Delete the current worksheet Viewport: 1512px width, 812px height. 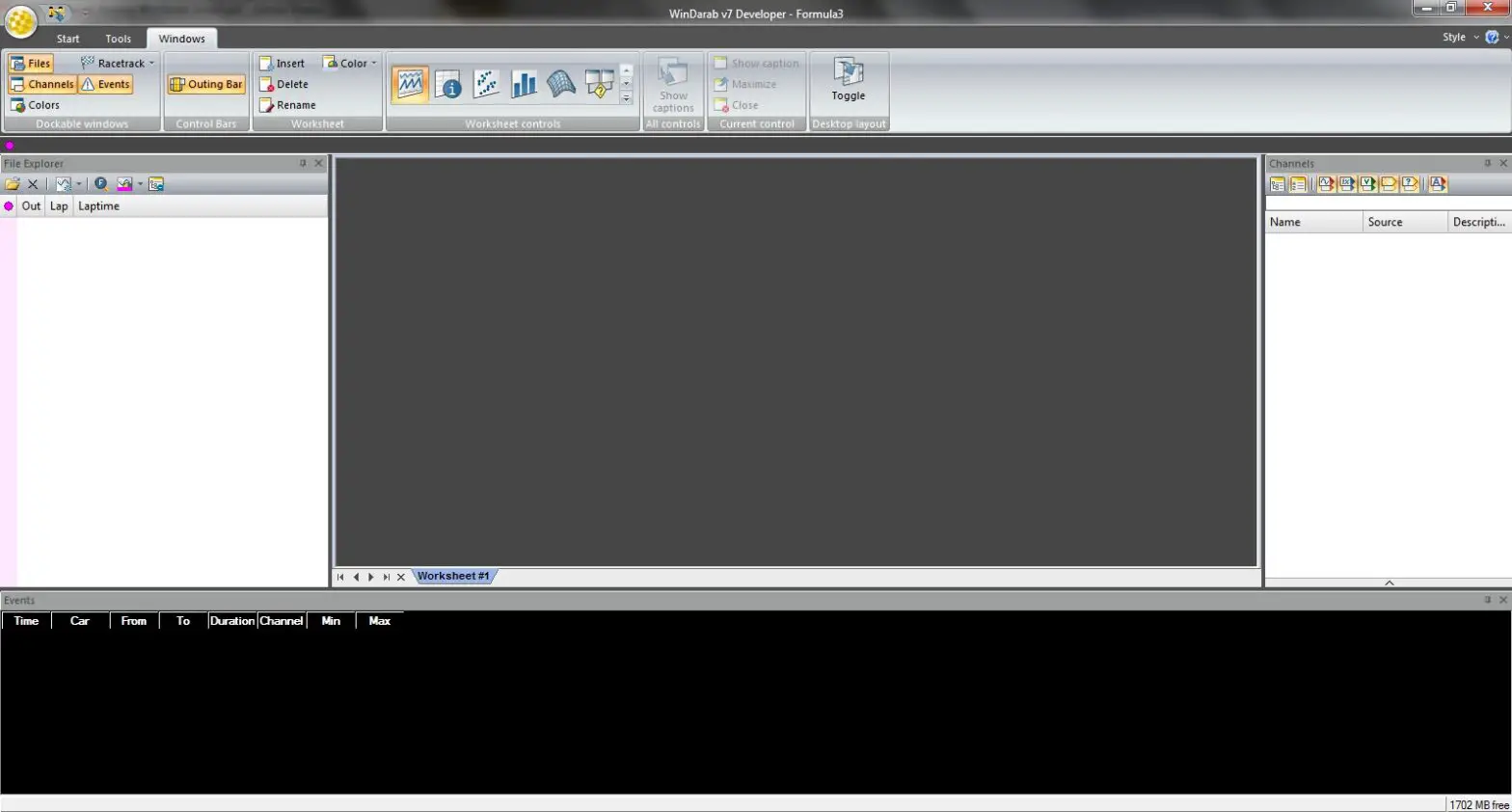[284, 85]
